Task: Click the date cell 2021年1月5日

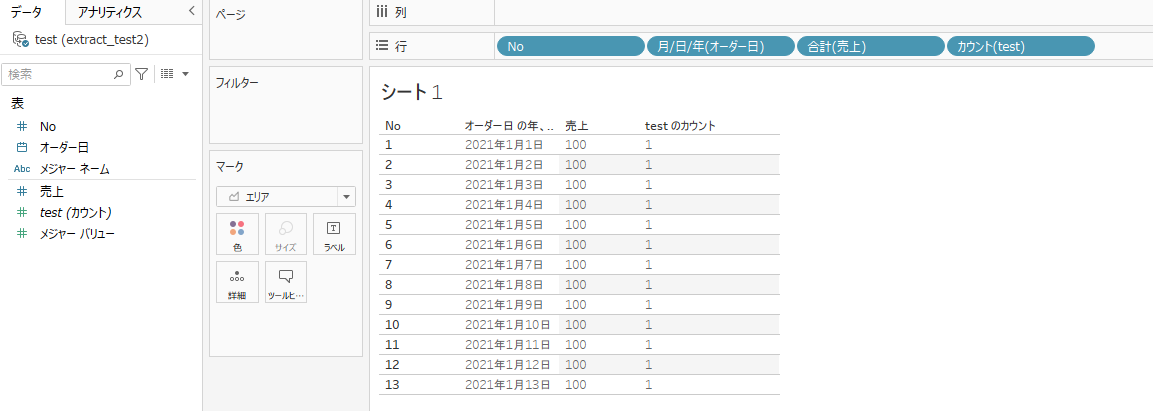Action: 504,224
